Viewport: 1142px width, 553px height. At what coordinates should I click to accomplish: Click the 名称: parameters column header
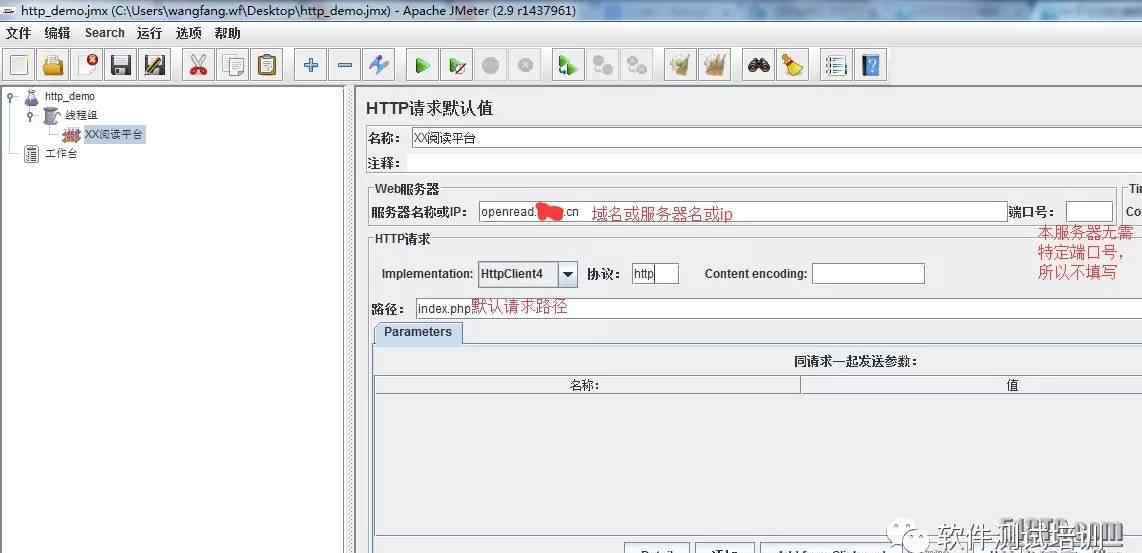(x=587, y=385)
